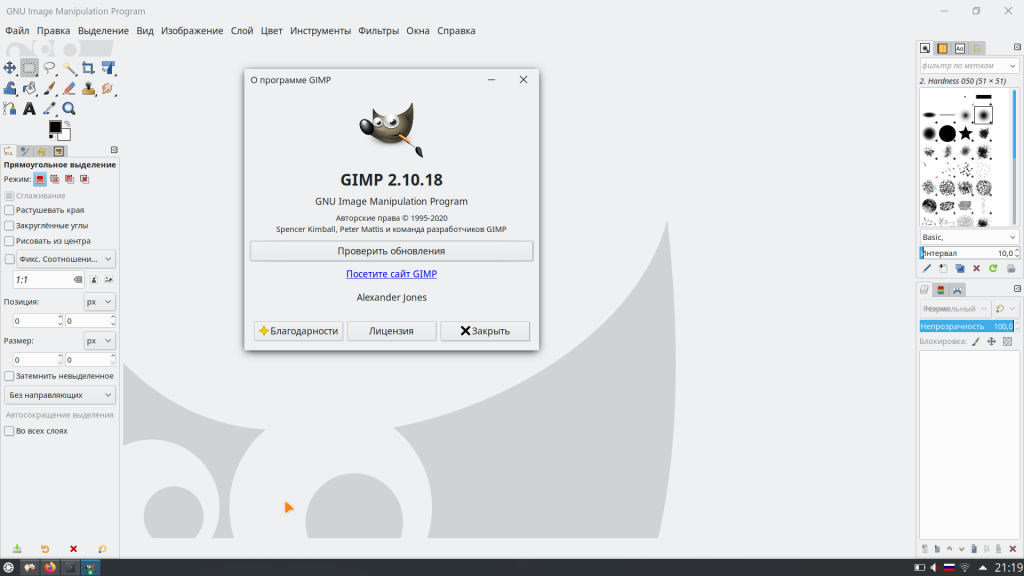Select the Text tool
1024x576 pixels.
click(x=29, y=108)
